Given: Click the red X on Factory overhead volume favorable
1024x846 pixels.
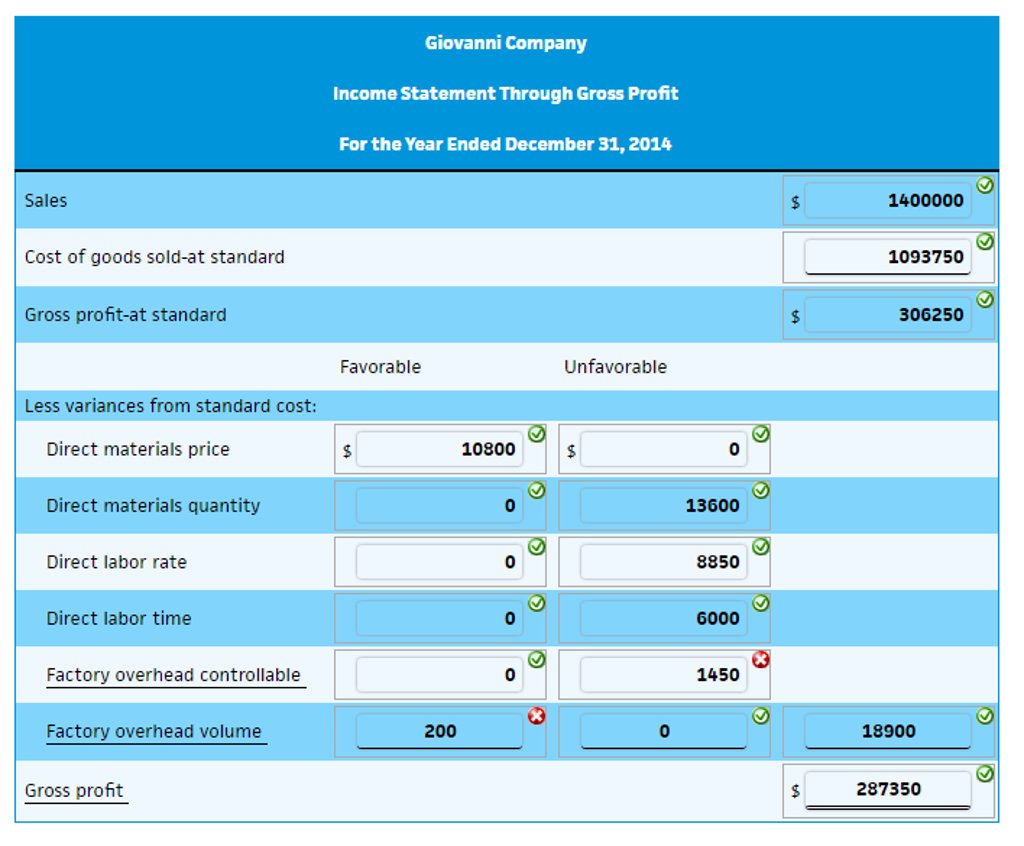Looking at the screenshot, I should point(537,714).
